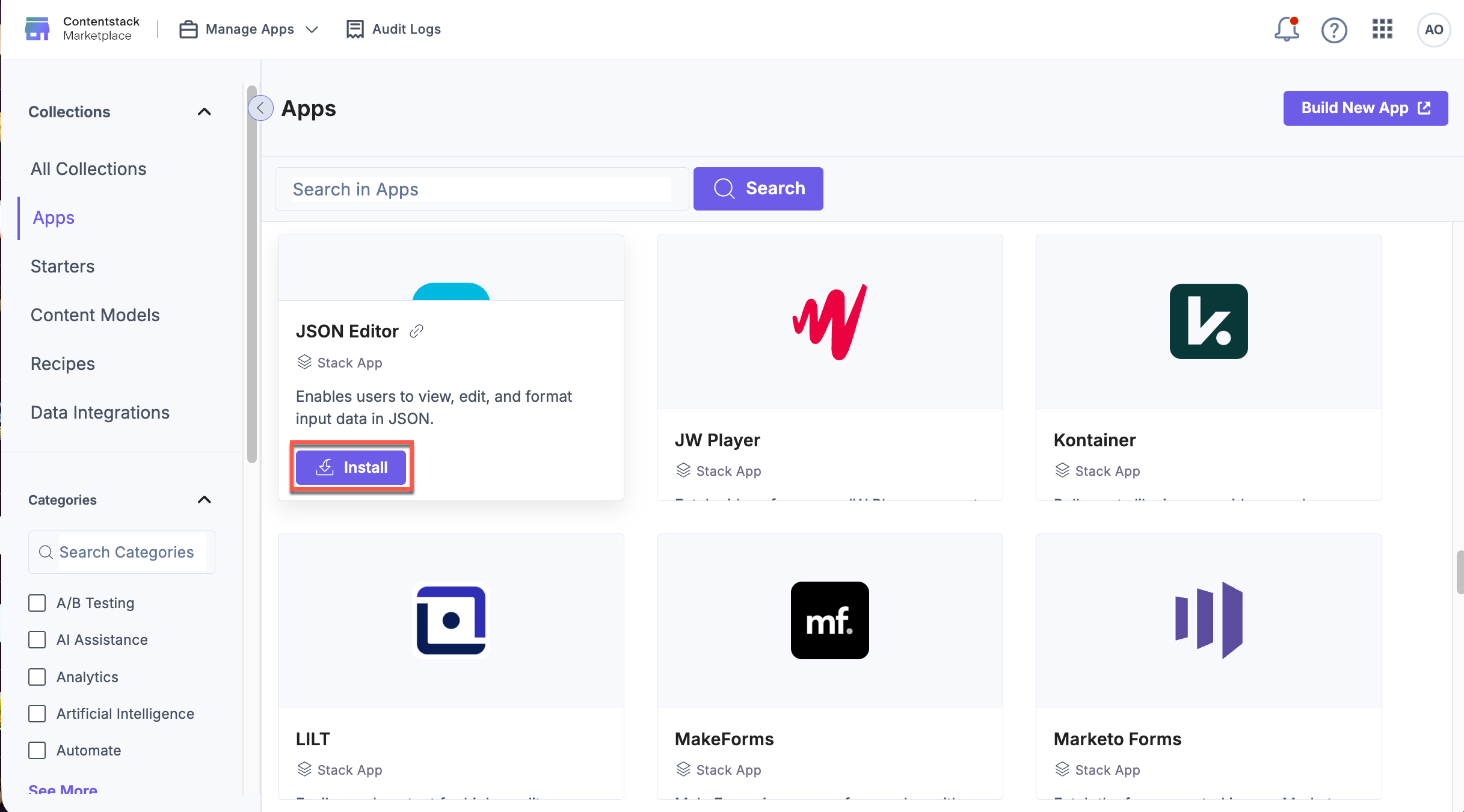Open the JW Player app title
1464x812 pixels.
click(x=717, y=440)
